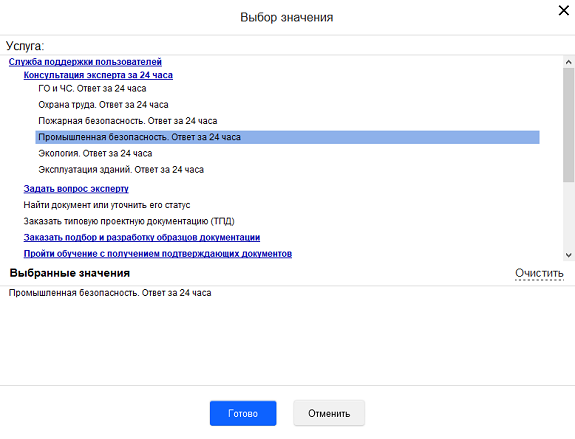Collapse Консультация эксперта за 24 часа
This screenshot has width=575, height=439.
98,75
